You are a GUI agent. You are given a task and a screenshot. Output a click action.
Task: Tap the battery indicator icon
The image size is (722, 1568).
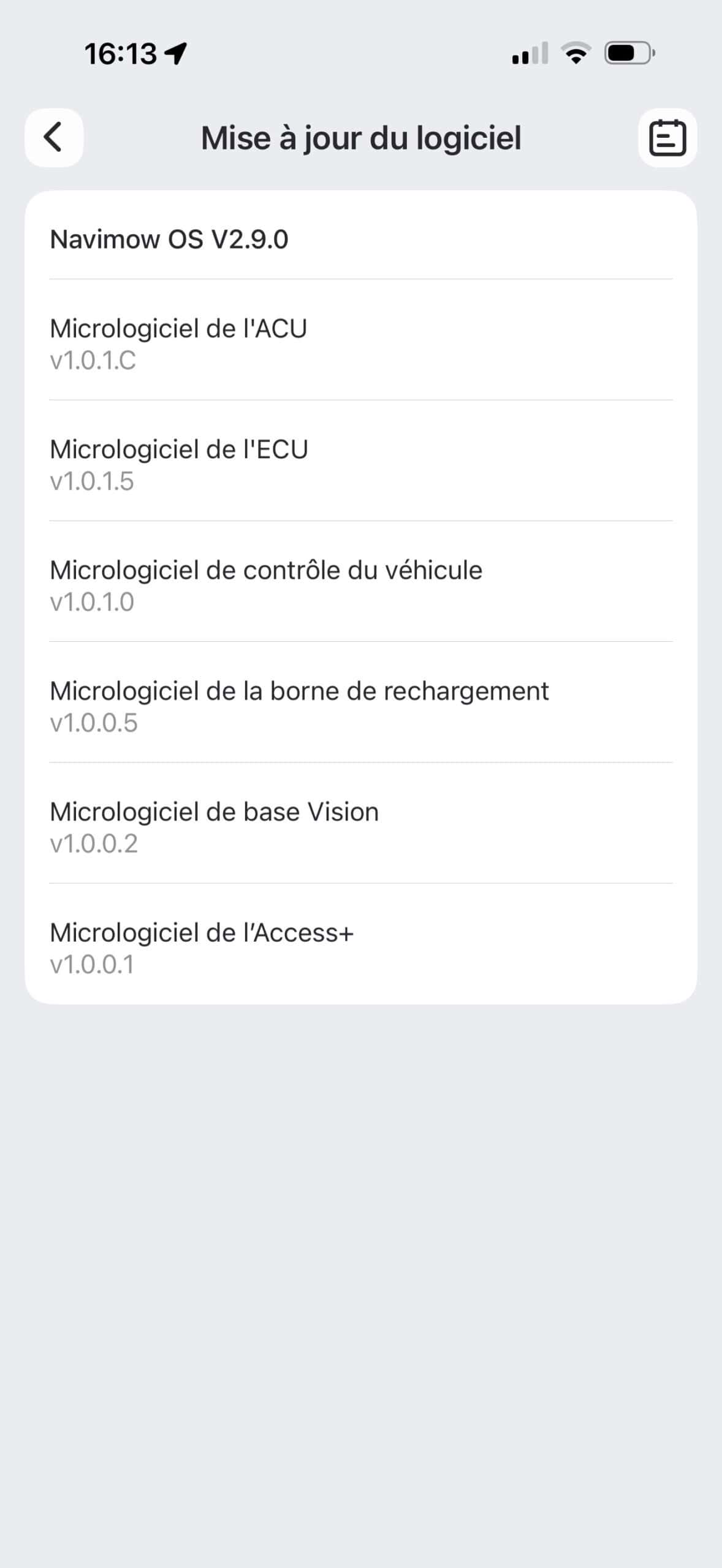click(x=629, y=54)
